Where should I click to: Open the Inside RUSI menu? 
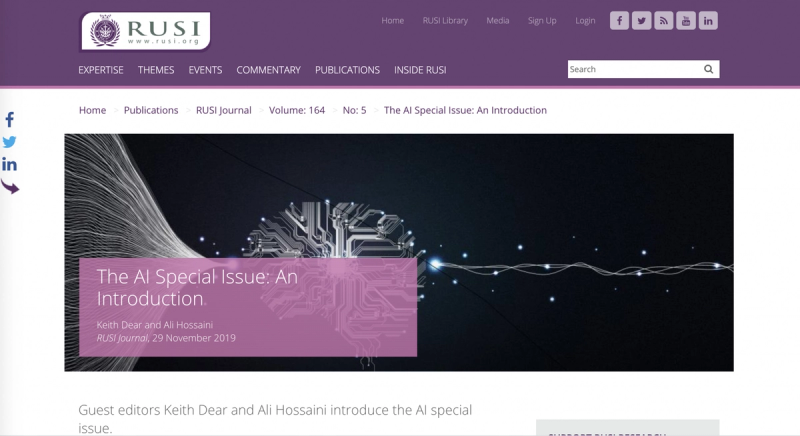[420, 70]
